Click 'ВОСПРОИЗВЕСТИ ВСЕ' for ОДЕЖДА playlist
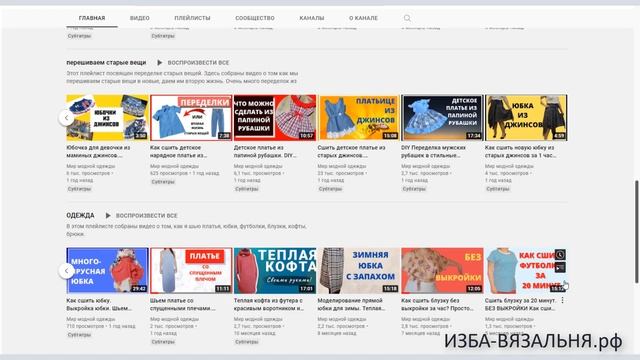Image resolution: width=640 pixels, height=360 pixels. point(147,216)
